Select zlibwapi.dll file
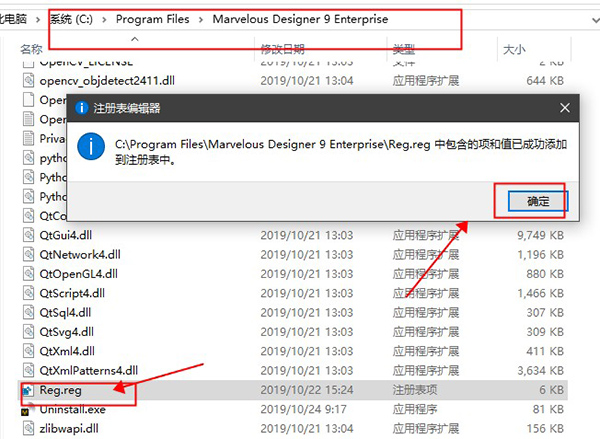Image resolution: width=600 pixels, height=439 pixels. pos(69,429)
